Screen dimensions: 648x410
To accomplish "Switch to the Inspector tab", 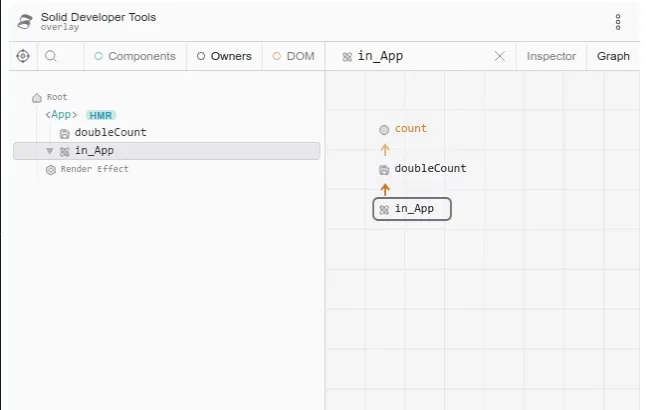I will (551, 56).
